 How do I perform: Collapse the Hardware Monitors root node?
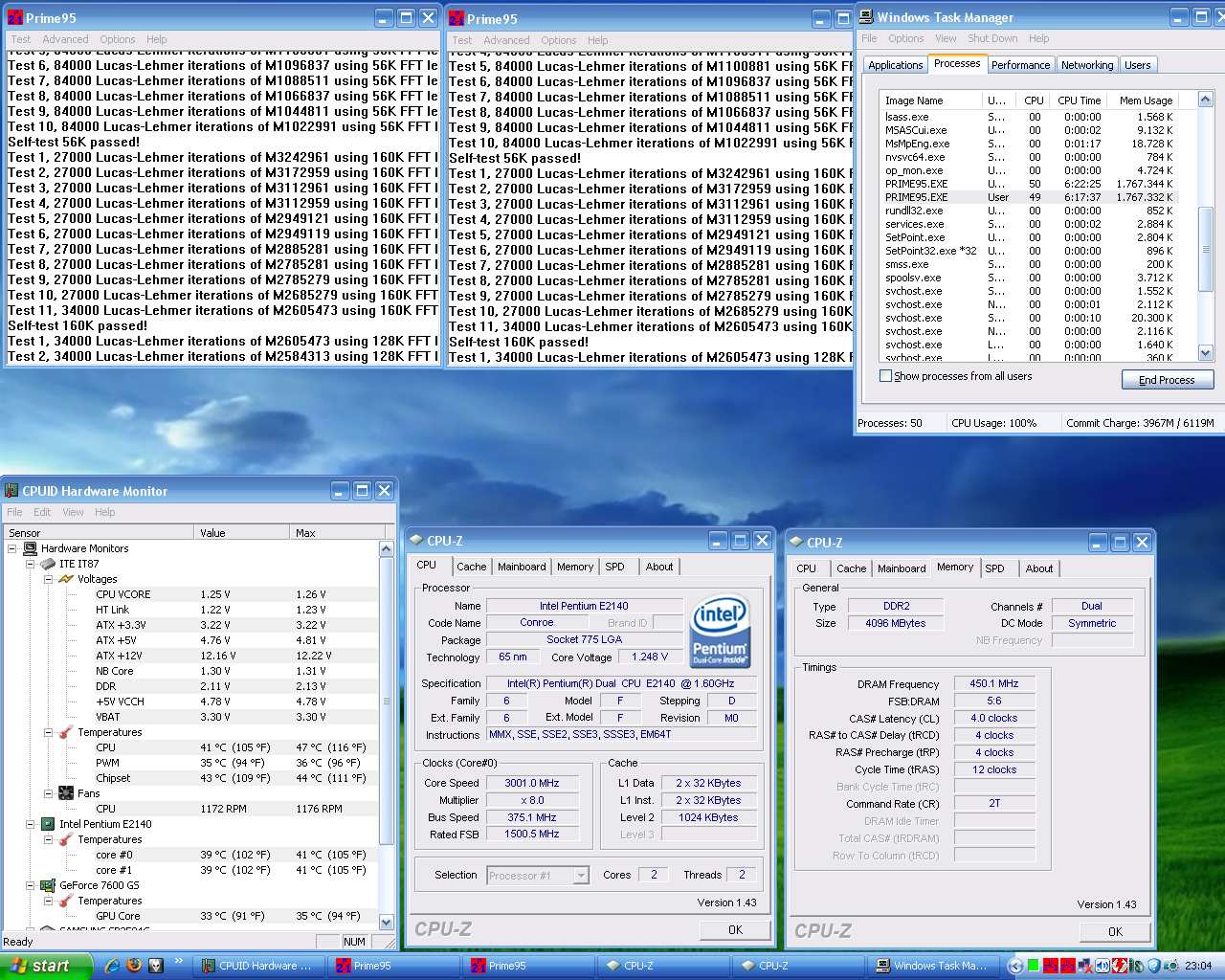12,548
